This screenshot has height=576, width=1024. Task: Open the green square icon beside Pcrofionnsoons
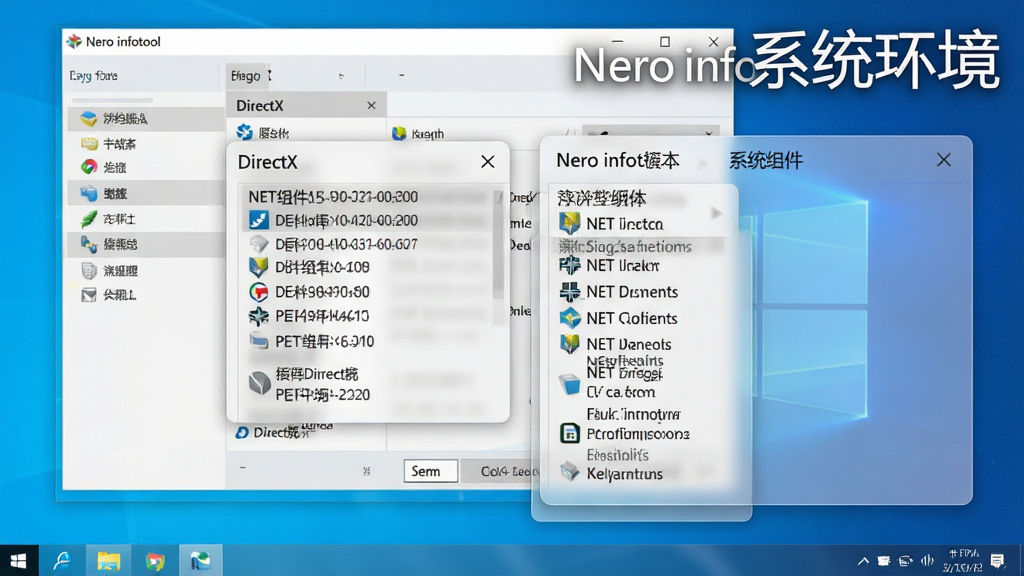coord(570,433)
